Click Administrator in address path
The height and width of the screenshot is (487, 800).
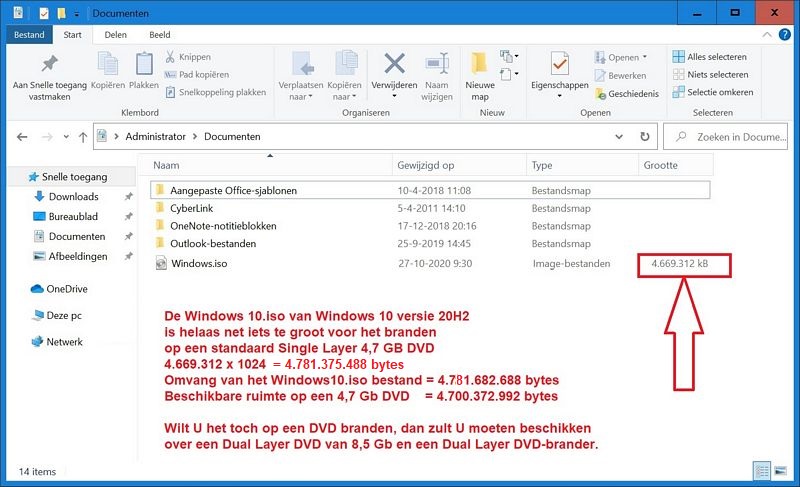click(x=156, y=137)
